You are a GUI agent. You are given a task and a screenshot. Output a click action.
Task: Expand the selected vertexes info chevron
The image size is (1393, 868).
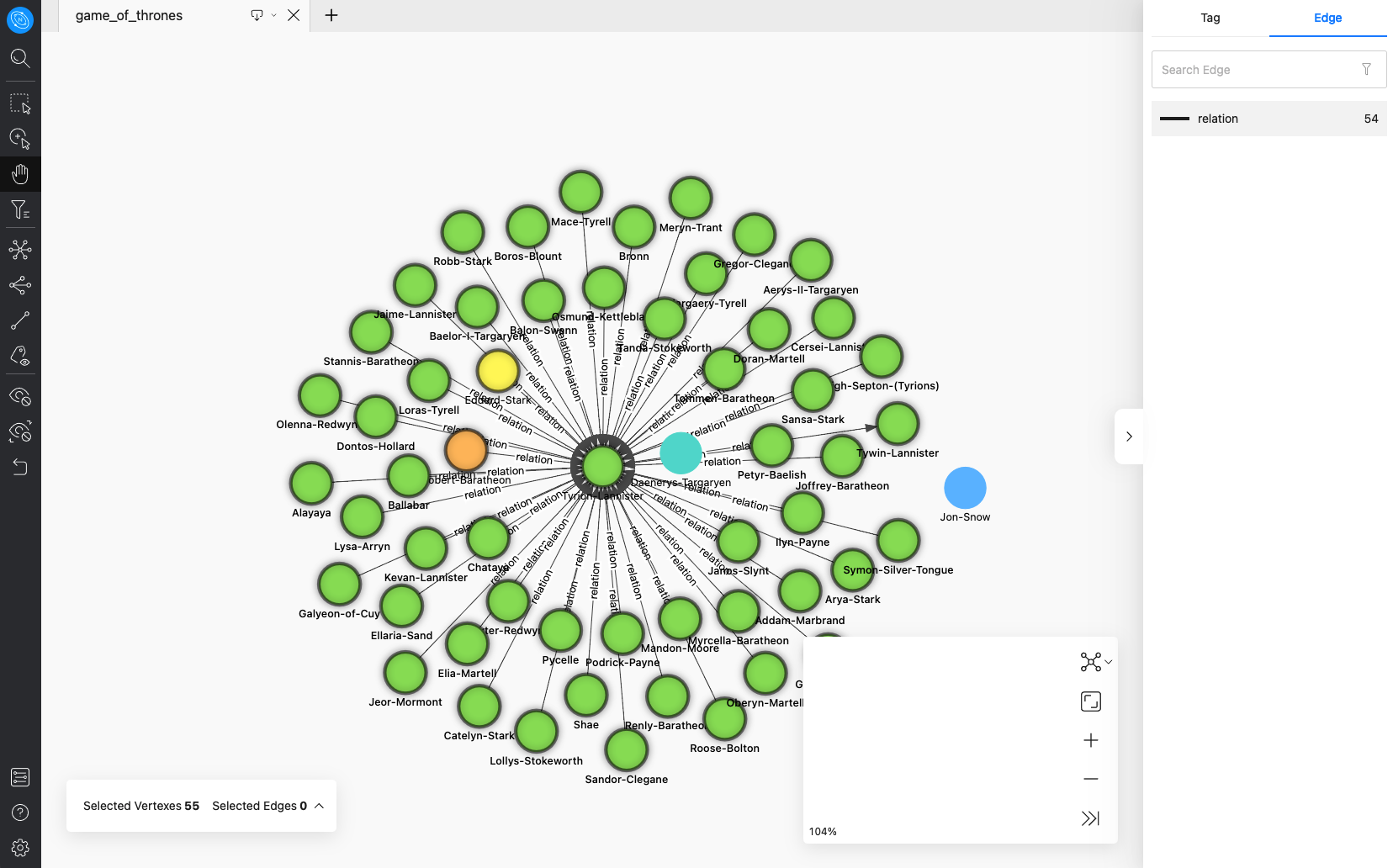coord(320,806)
